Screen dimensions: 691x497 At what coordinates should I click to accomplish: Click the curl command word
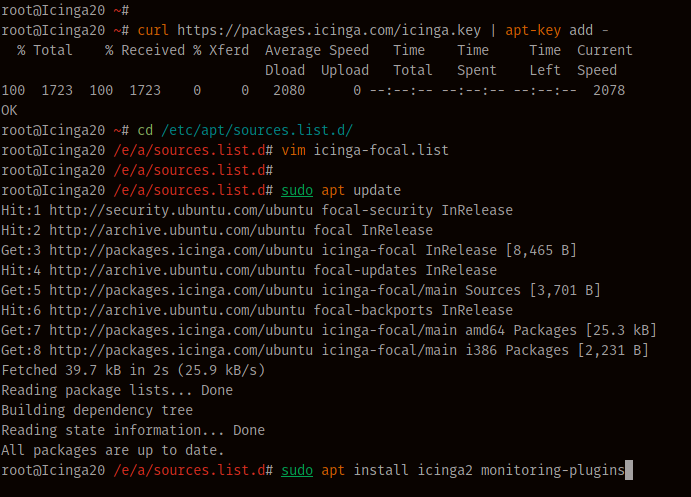tap(153, 30)
